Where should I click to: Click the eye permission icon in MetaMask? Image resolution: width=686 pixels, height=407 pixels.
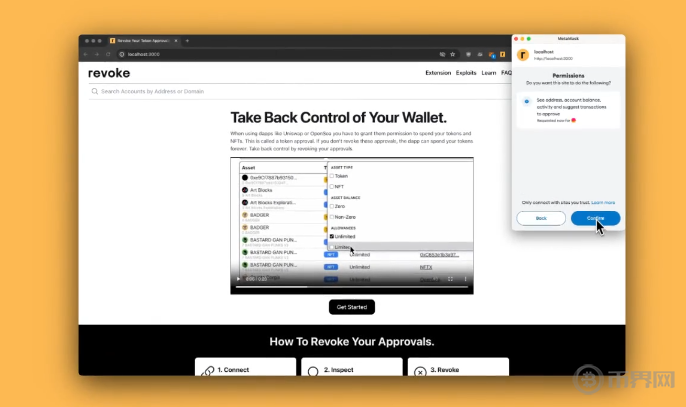click(x=527, y=102)
